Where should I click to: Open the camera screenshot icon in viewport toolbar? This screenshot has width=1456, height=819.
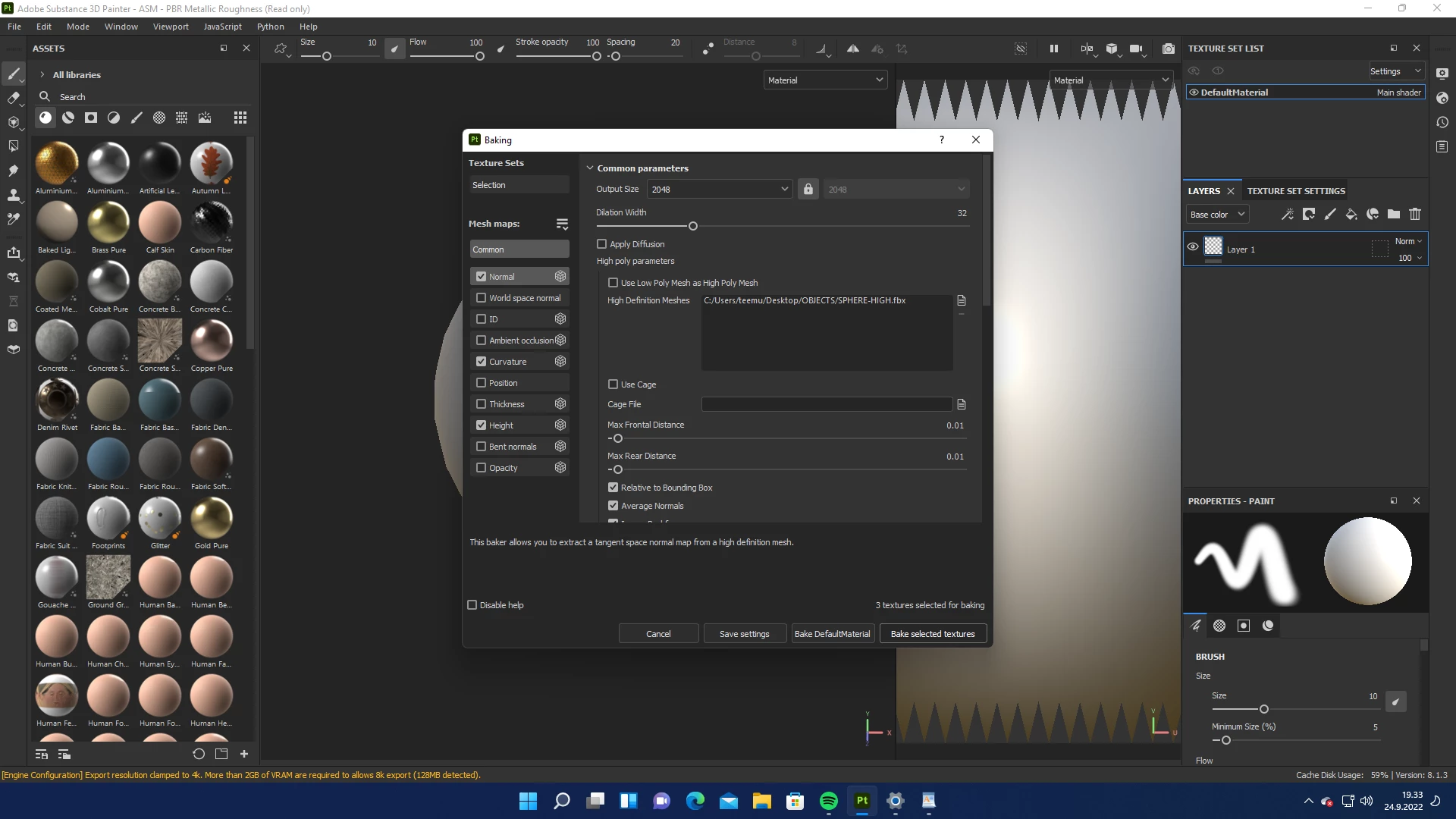[1168, 49]
